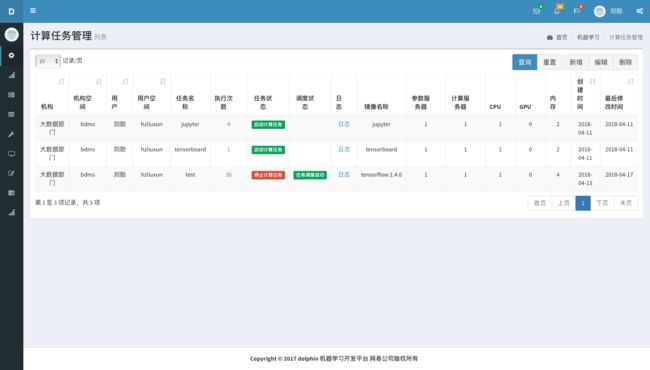The height and width of the screenshot is (370, 650).
Task: Go to 首页 in the pagination
Action: point(539,203)
